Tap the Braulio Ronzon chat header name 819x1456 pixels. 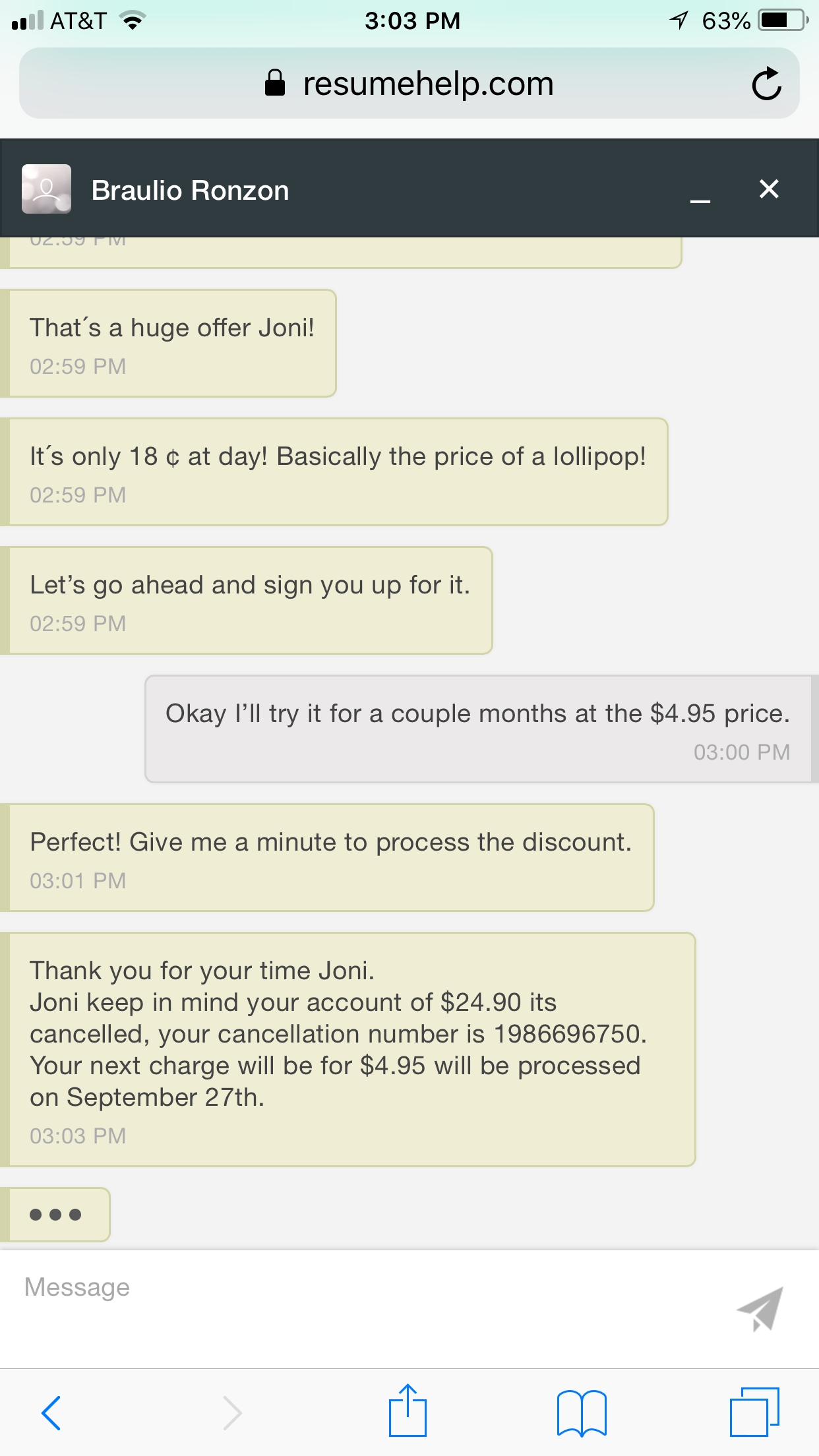(x=190, y=191)
